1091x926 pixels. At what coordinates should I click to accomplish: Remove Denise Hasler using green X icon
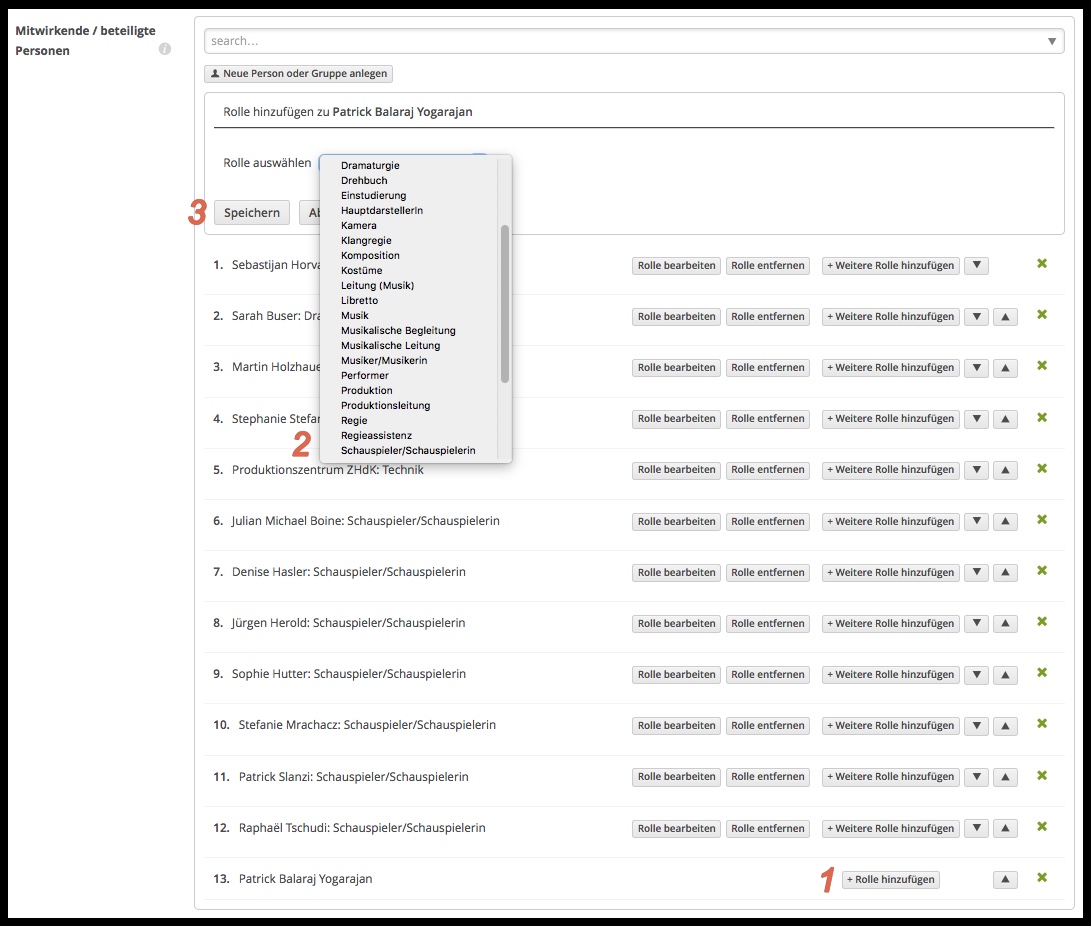(1041, 571)
